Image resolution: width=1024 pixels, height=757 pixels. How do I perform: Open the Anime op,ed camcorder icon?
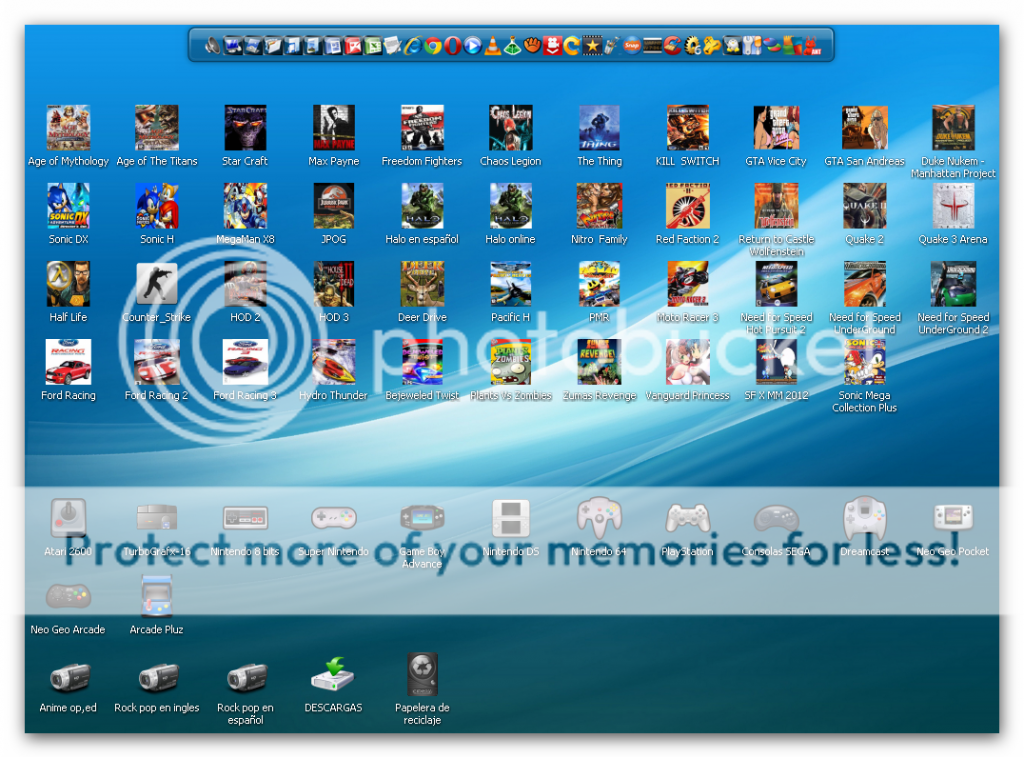[x=69, y=677]
